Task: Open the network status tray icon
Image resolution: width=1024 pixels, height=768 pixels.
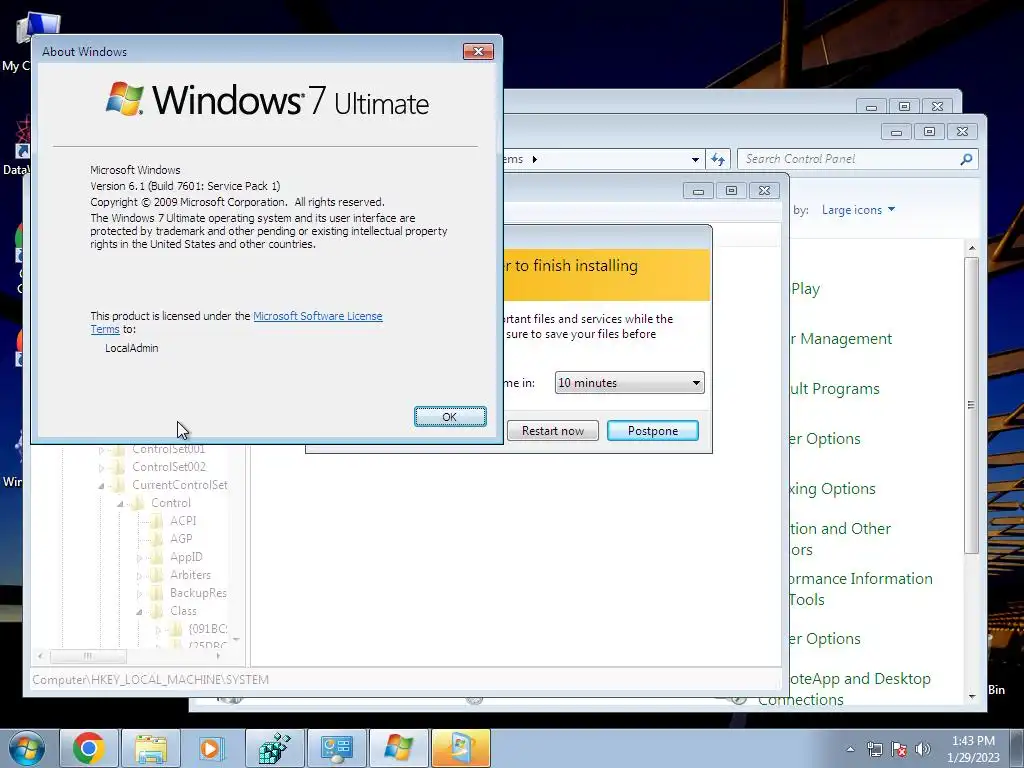Action: [874, 749]
